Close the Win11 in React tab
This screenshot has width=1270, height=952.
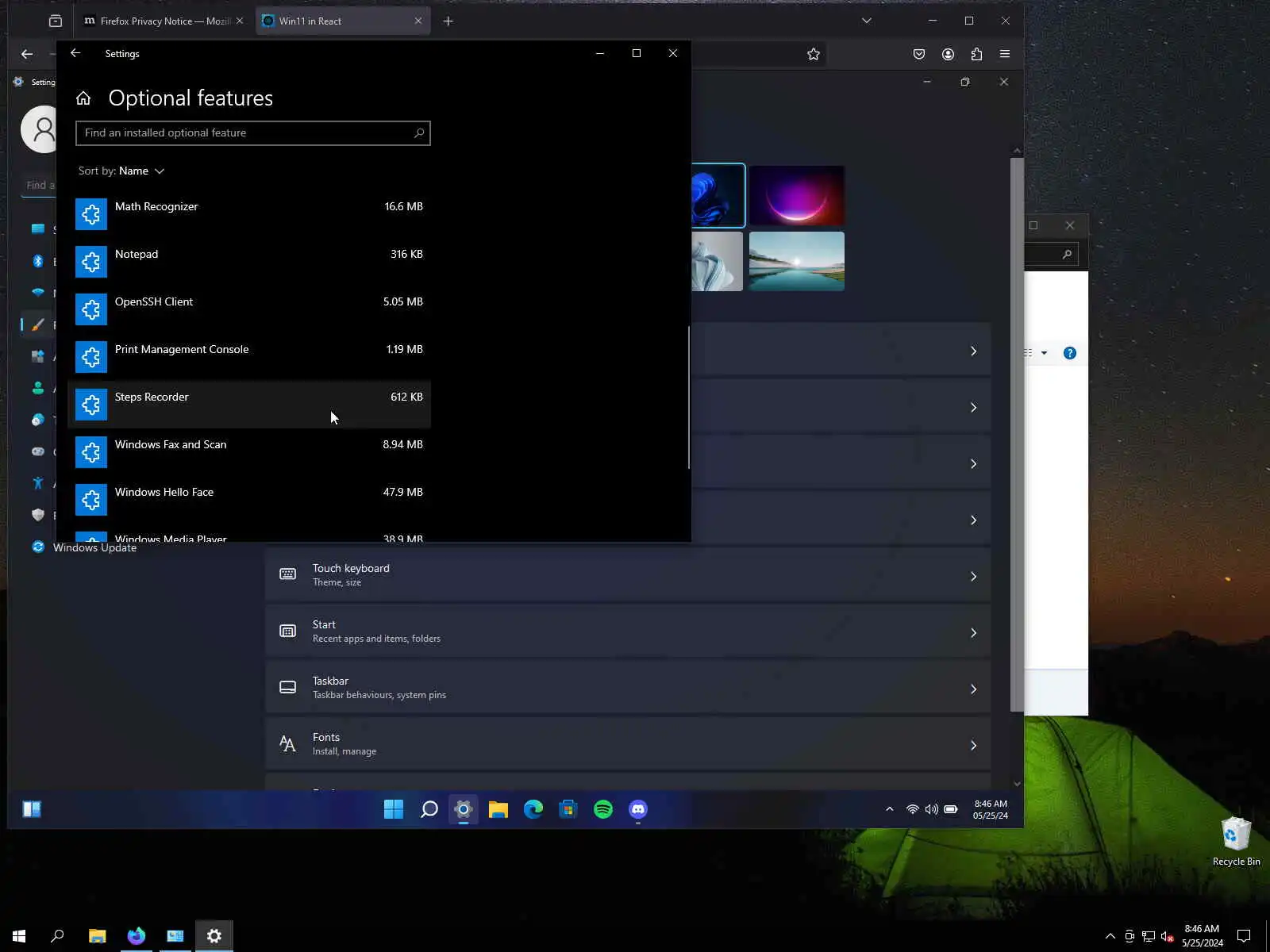(418, 21)
